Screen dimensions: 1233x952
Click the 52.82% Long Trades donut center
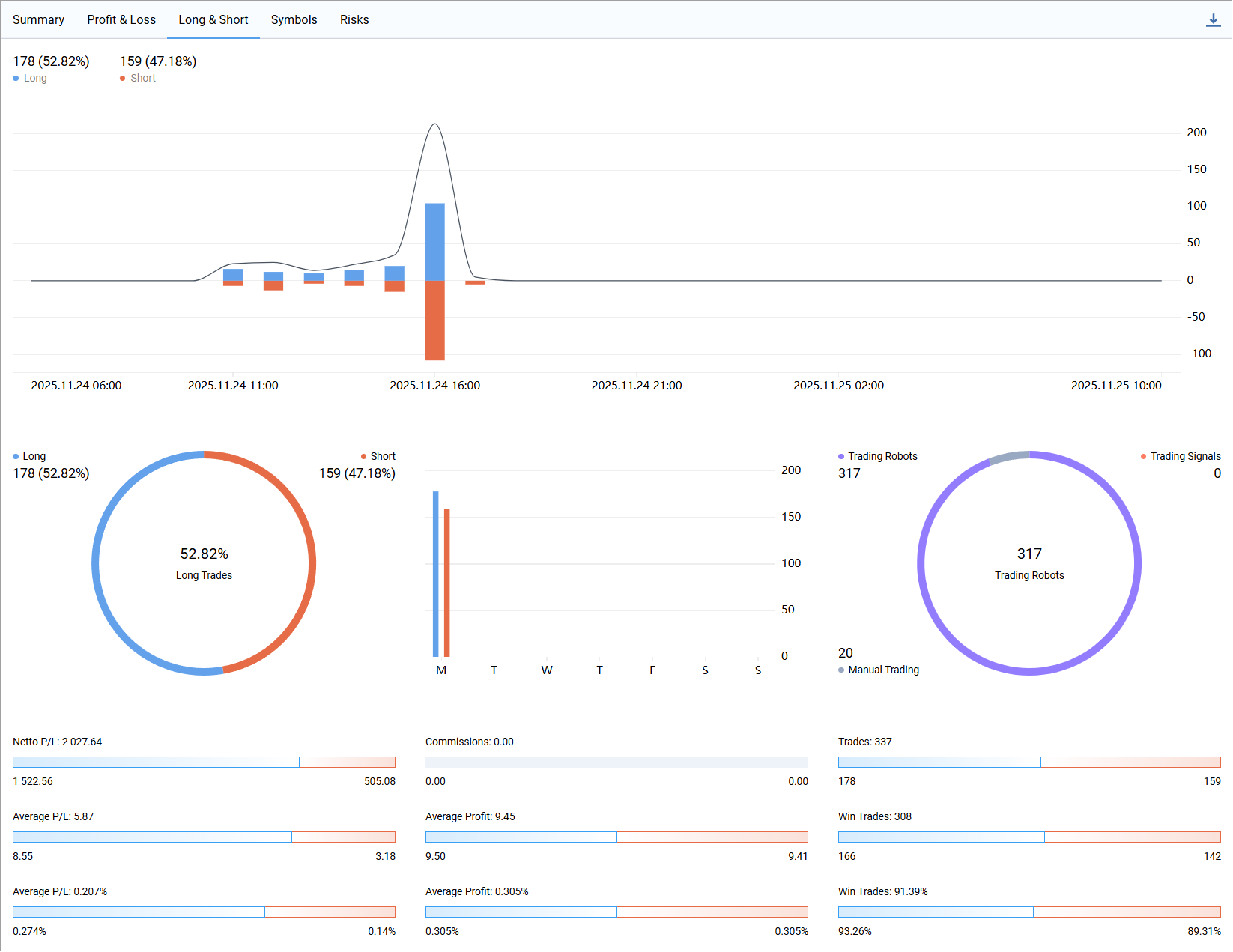click(x=204, y=563)
